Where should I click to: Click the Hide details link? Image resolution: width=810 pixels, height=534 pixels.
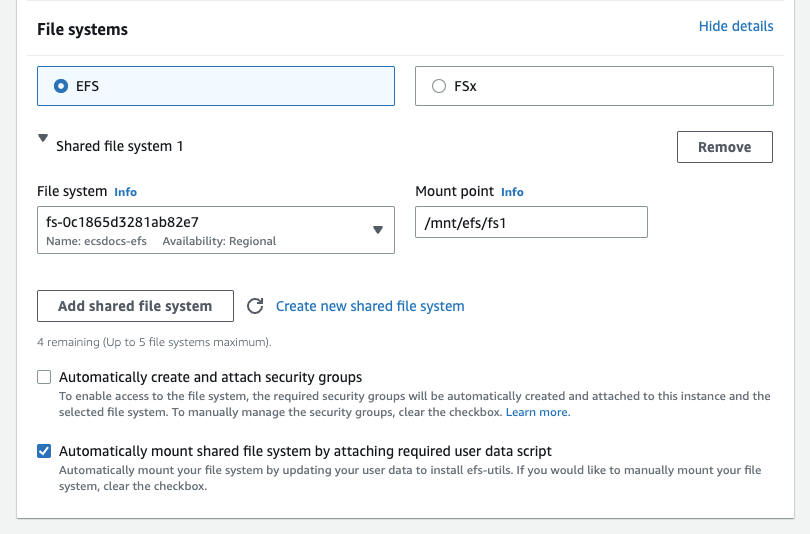point(735,26)
